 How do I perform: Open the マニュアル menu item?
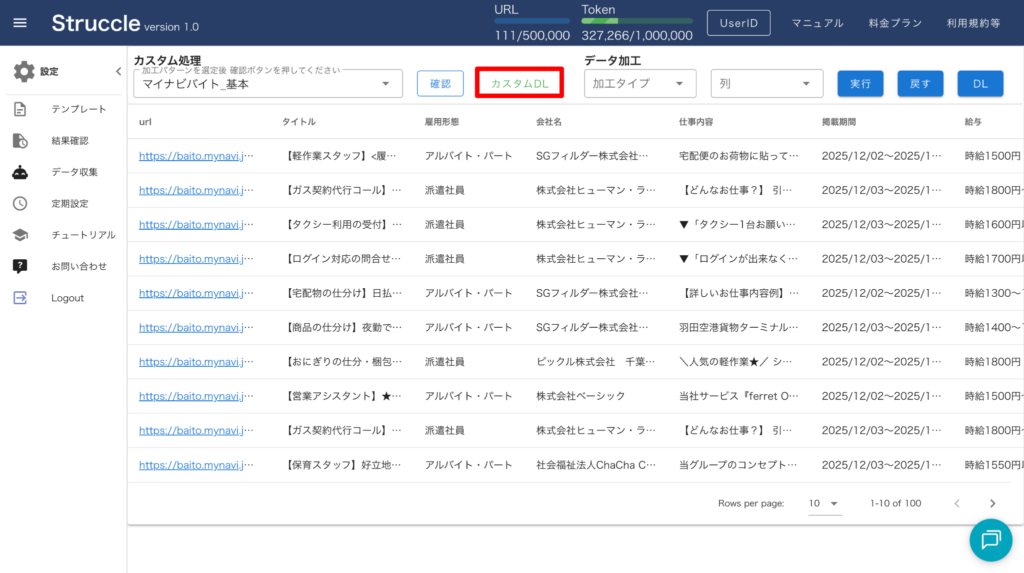[x=817, y=23]
